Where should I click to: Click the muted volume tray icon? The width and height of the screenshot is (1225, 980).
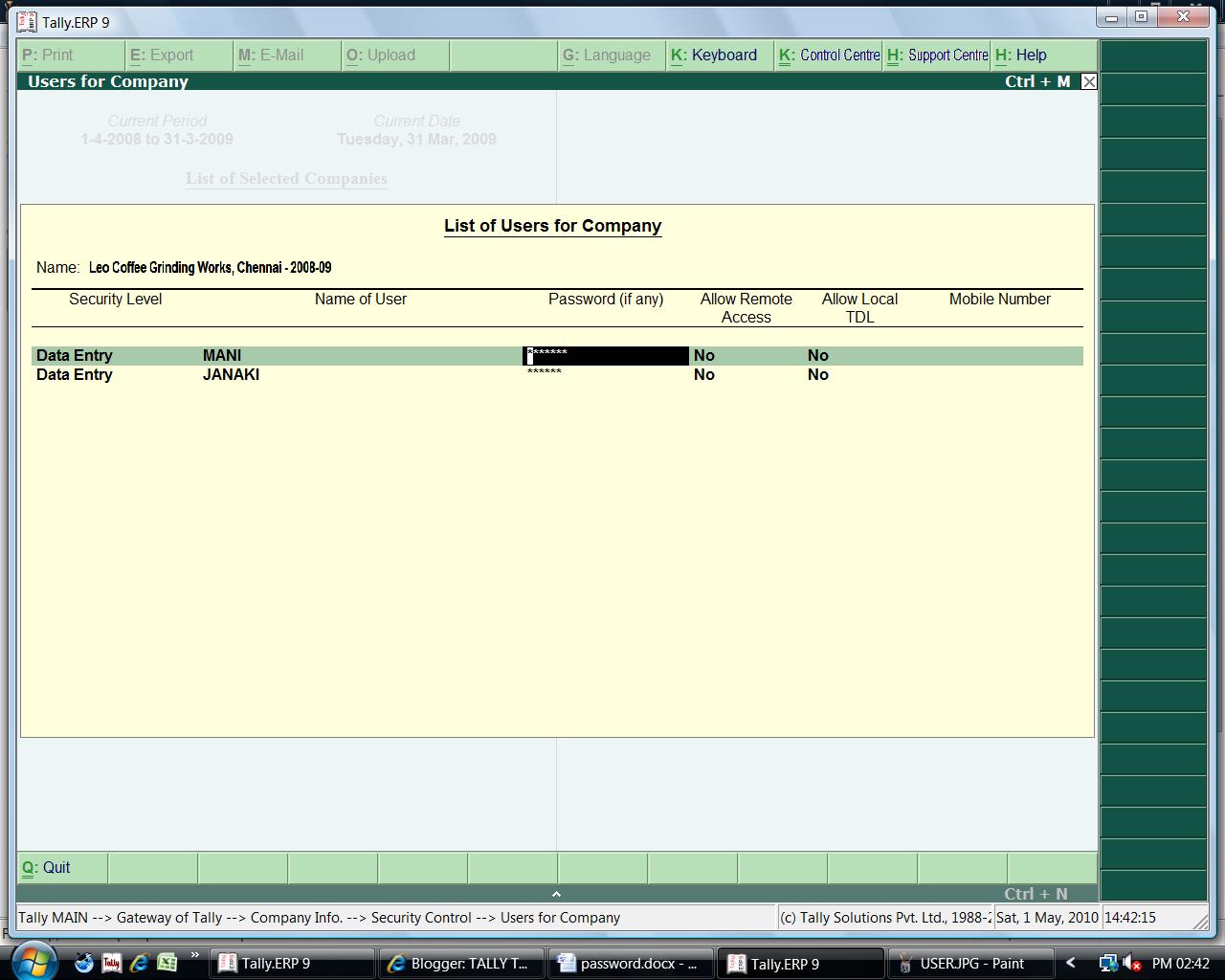coord(1132,964)
